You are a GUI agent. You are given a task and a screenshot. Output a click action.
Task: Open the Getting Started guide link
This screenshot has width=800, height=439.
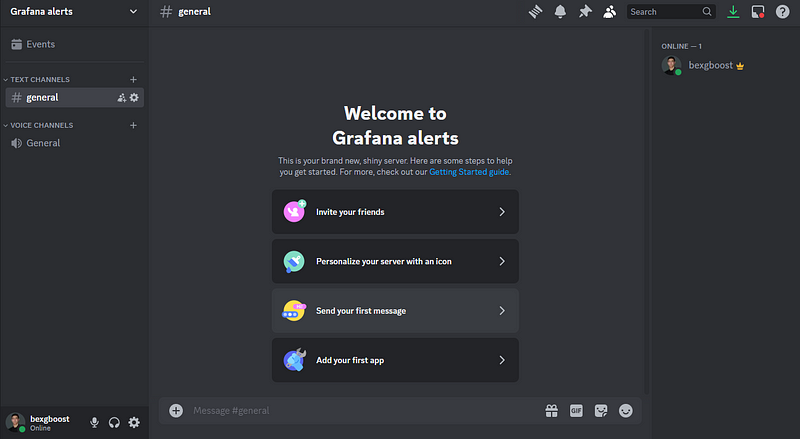click(469, 172)
